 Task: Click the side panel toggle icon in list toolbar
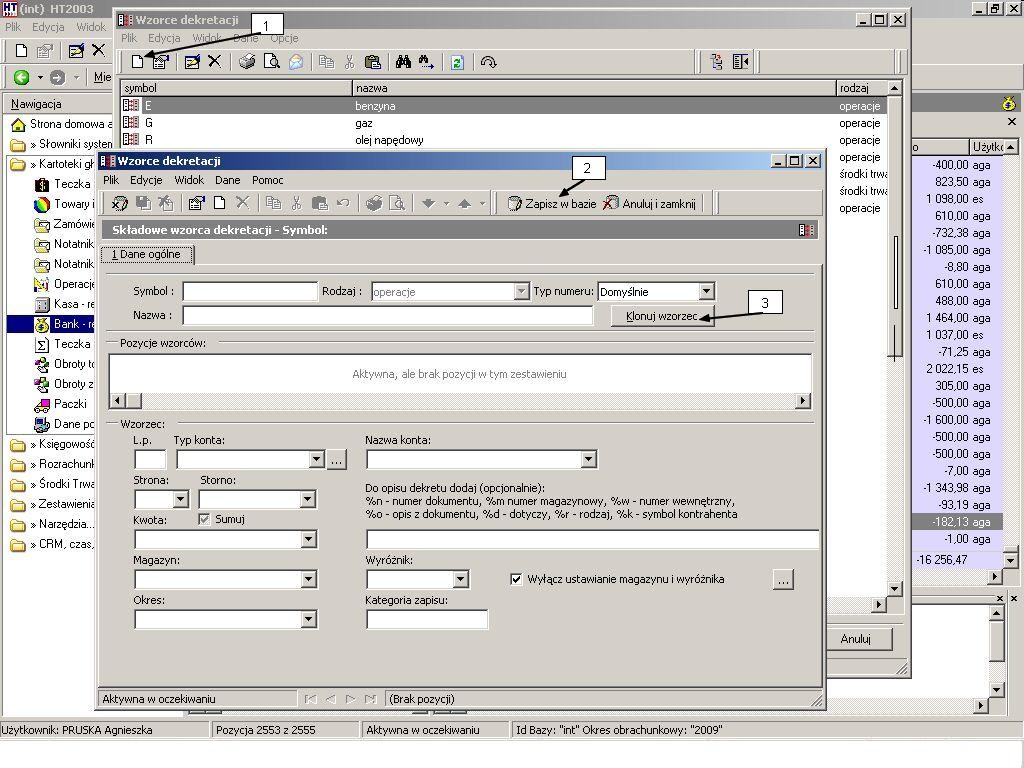pos(741,62)
